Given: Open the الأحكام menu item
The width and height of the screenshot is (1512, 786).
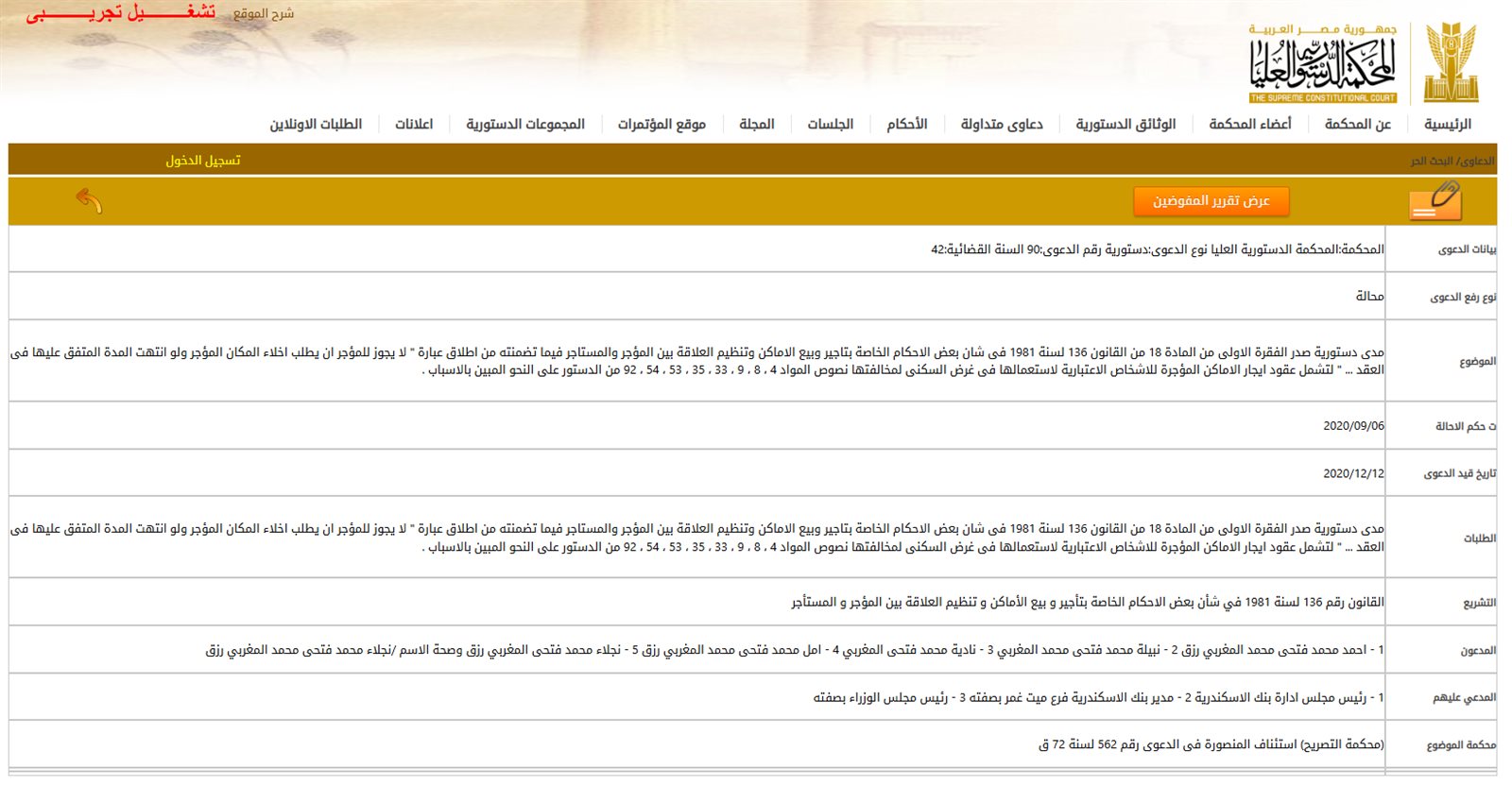Looking at the screenshot, I should coord(906,125).
